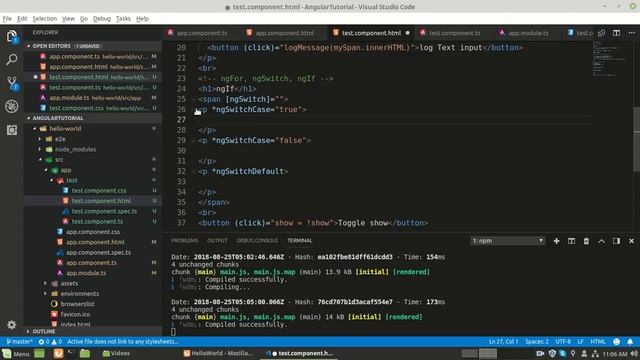Collapse the test folder in tree

51,180
